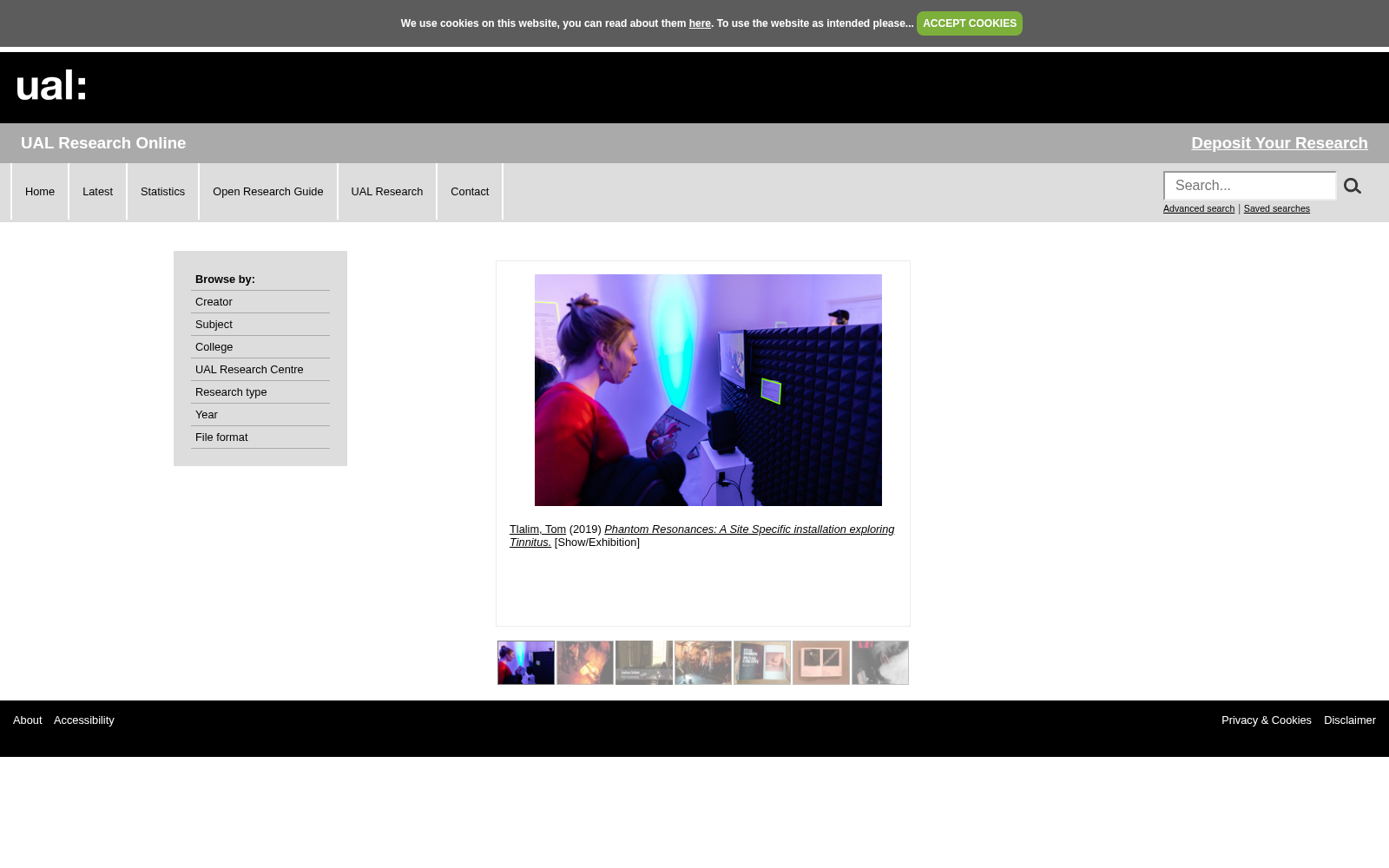The image size is (1389, 868).
Task: Select the seventh grey carousel thumbnail
Action: click(880, 663)
